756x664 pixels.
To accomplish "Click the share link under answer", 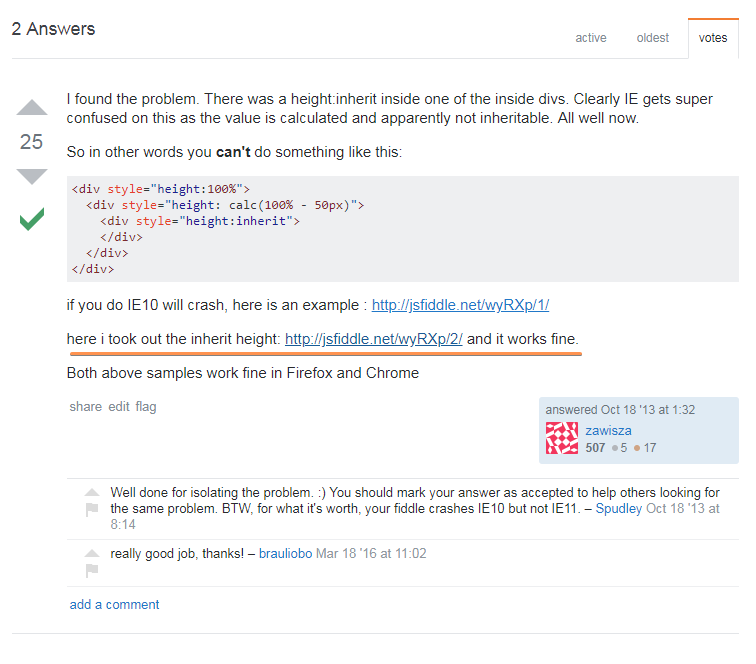I will pyautogui.click(x=85, y=407).
